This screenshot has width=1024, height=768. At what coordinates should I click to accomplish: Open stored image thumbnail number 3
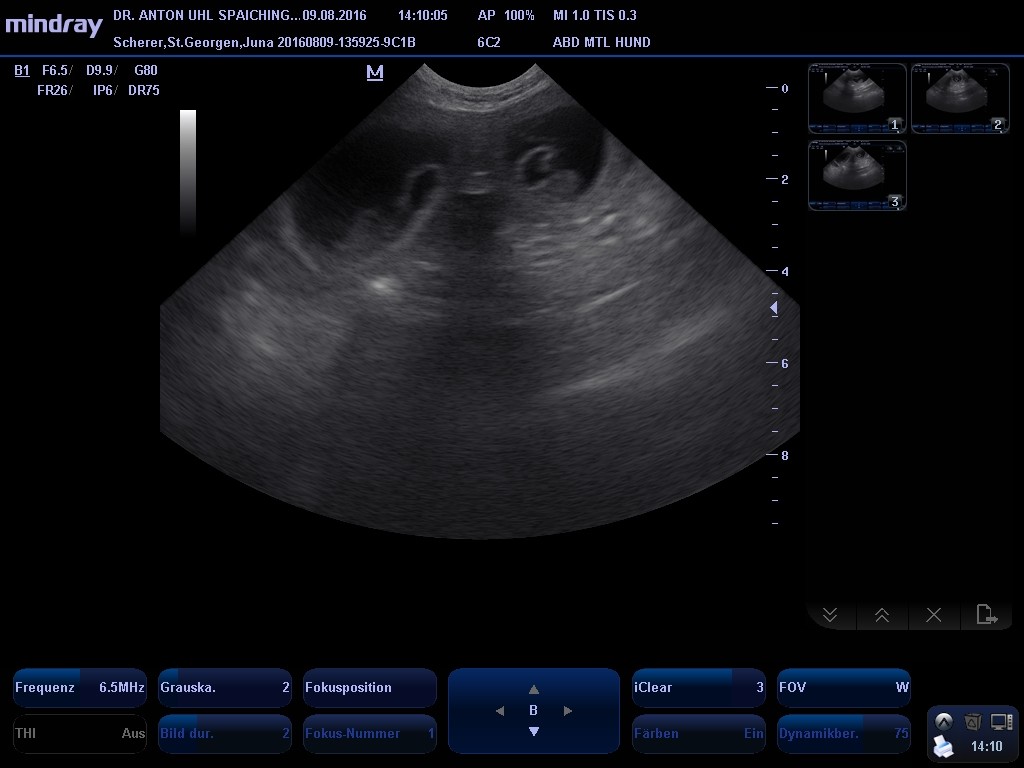pyautogui.click(x=857, y=175)
